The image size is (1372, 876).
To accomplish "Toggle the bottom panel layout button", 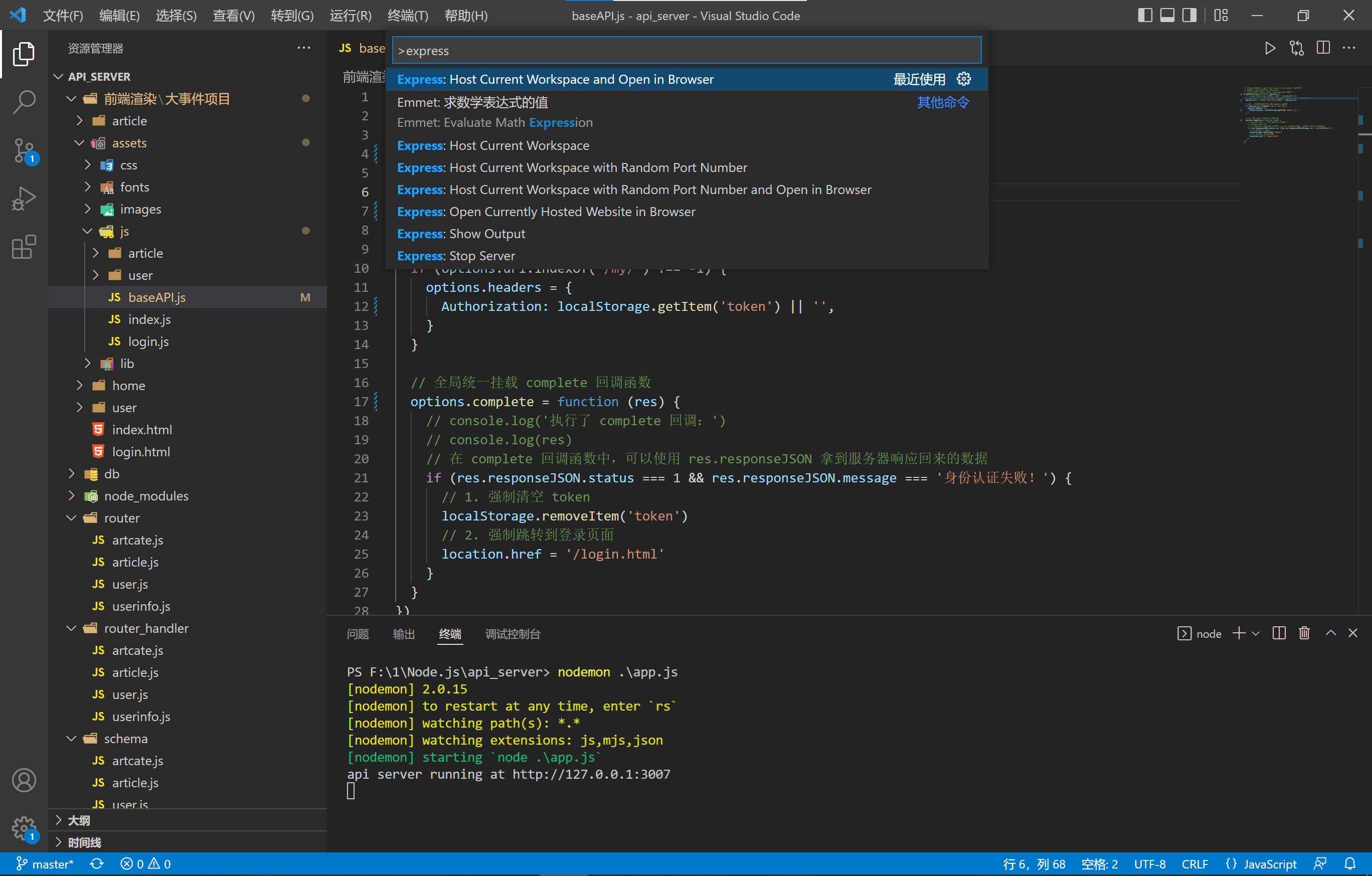I will point(1167,16).
